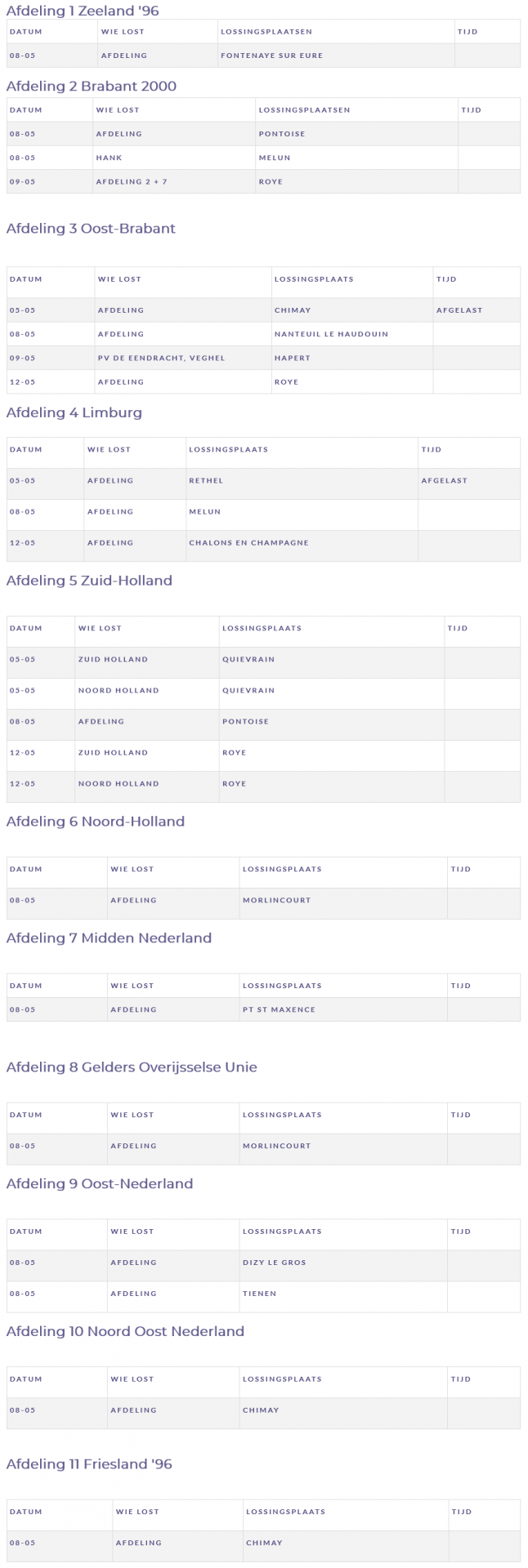
Task: Click the PV De Eendracht, Veghel cell
Action: [161, 358]
